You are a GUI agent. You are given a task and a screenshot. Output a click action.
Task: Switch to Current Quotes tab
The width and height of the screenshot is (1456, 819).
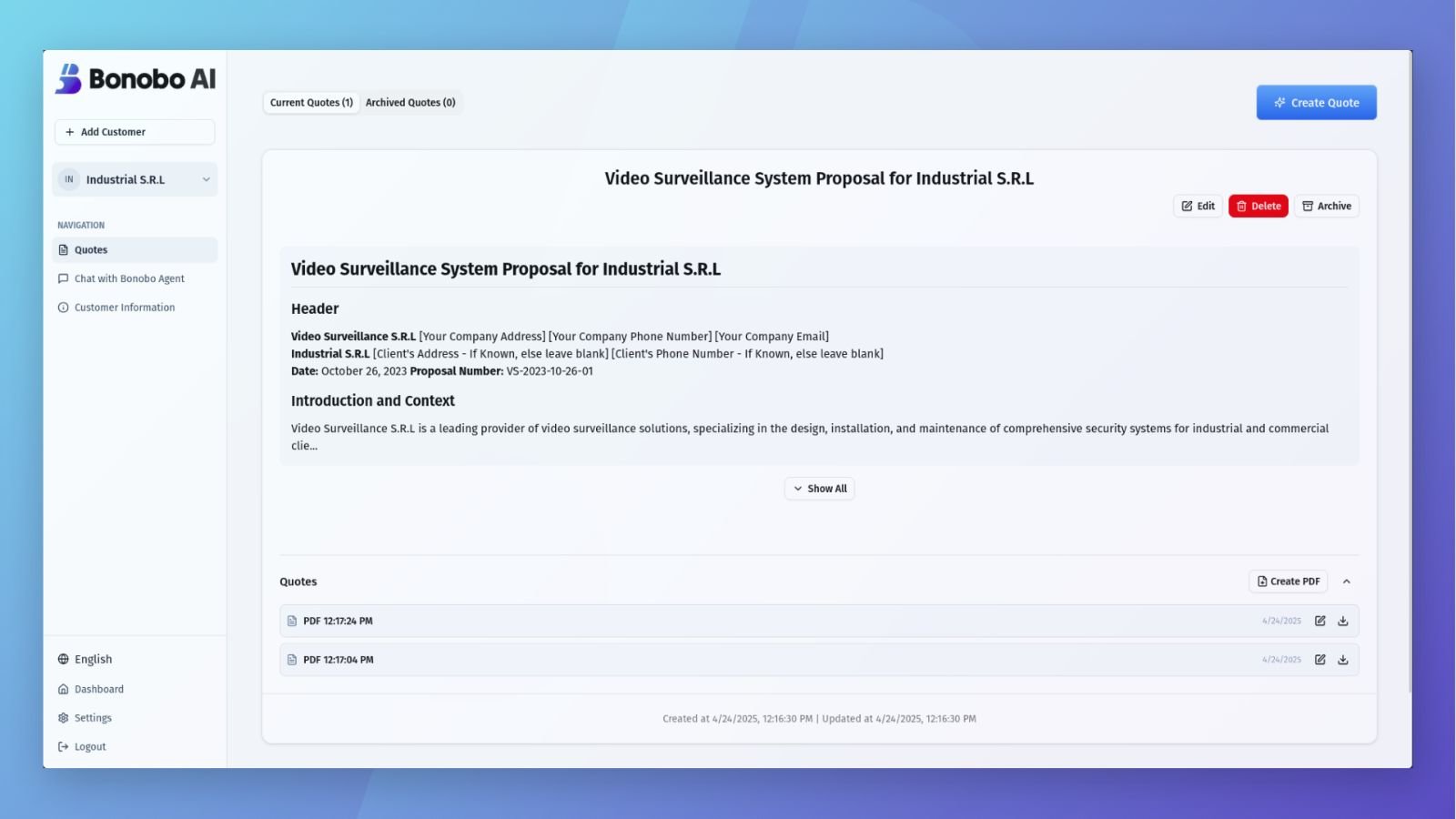(x=311, y=103)
